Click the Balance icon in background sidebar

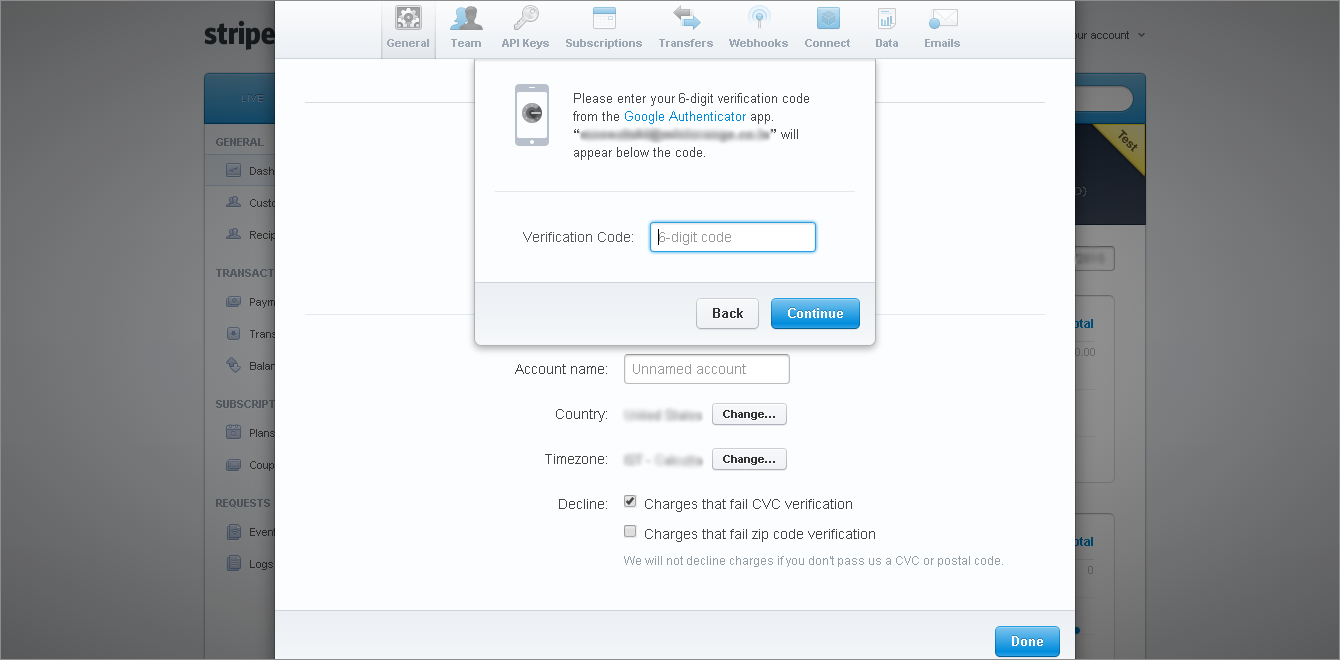(233, 365)
